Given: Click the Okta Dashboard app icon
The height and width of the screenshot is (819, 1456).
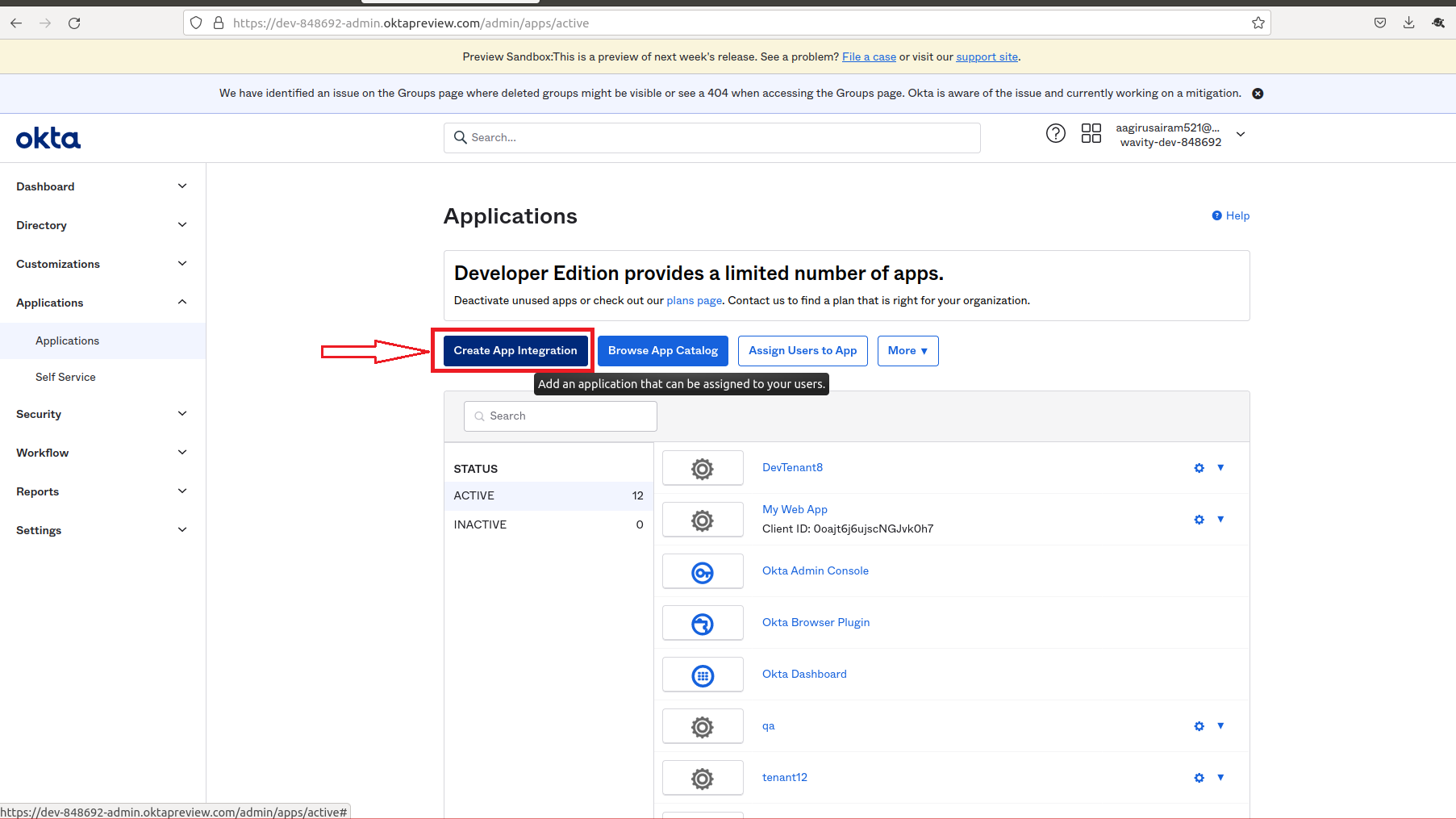Looking at the screenshot, I should click(x=703, y=675).
